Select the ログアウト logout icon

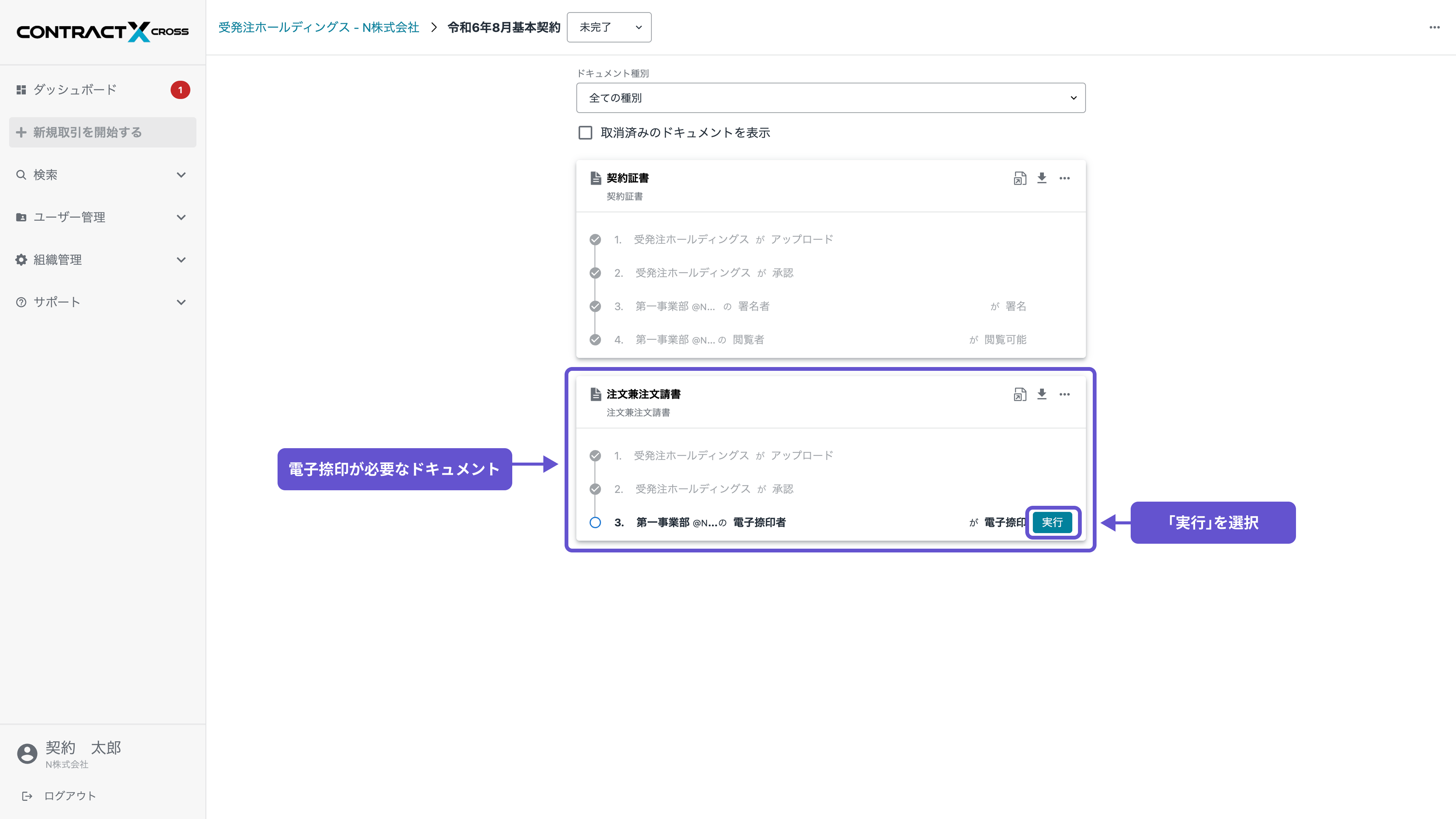[x=27, y=796]
